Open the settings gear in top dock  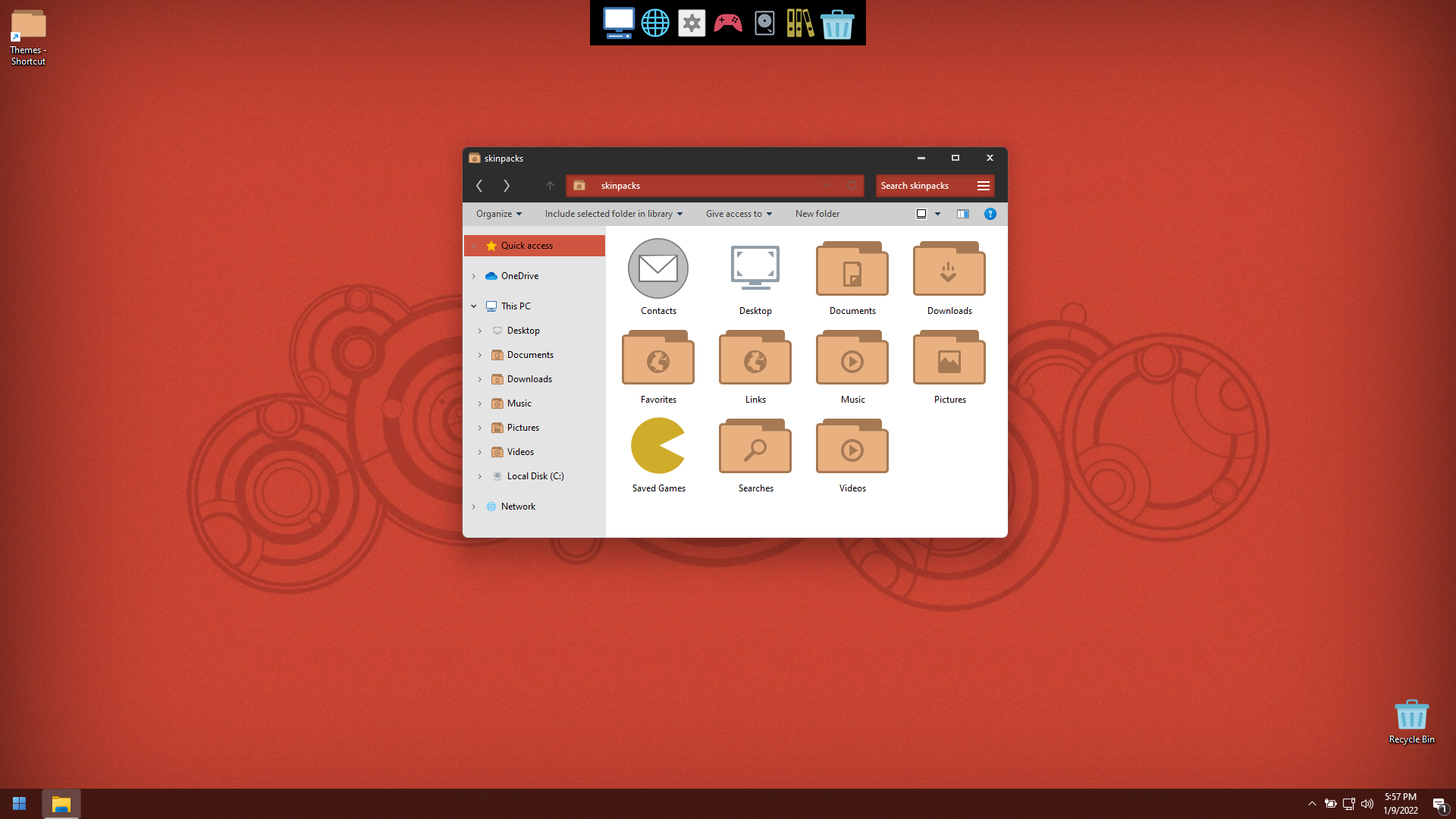692,23
